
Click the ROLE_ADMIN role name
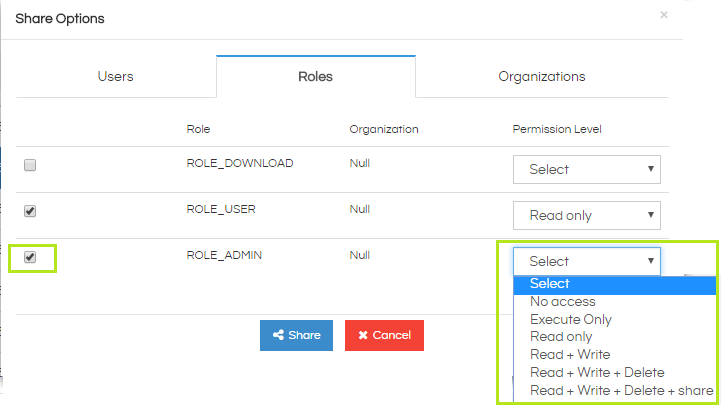coord(224,255)
